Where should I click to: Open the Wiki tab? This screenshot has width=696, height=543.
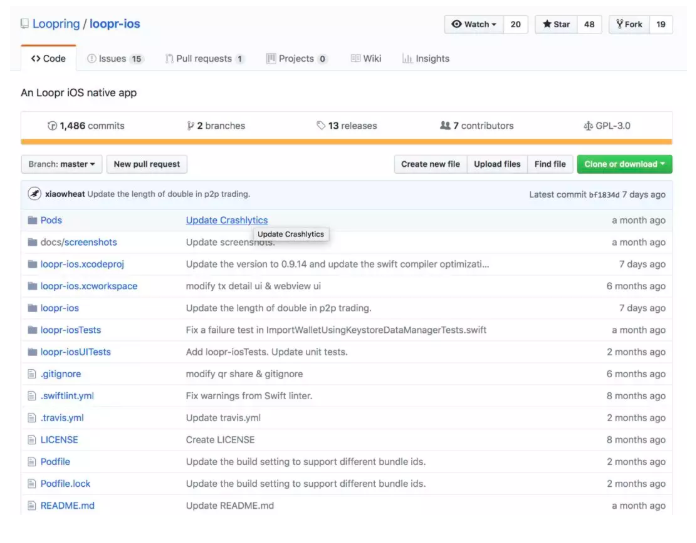[x=366, y=59]
